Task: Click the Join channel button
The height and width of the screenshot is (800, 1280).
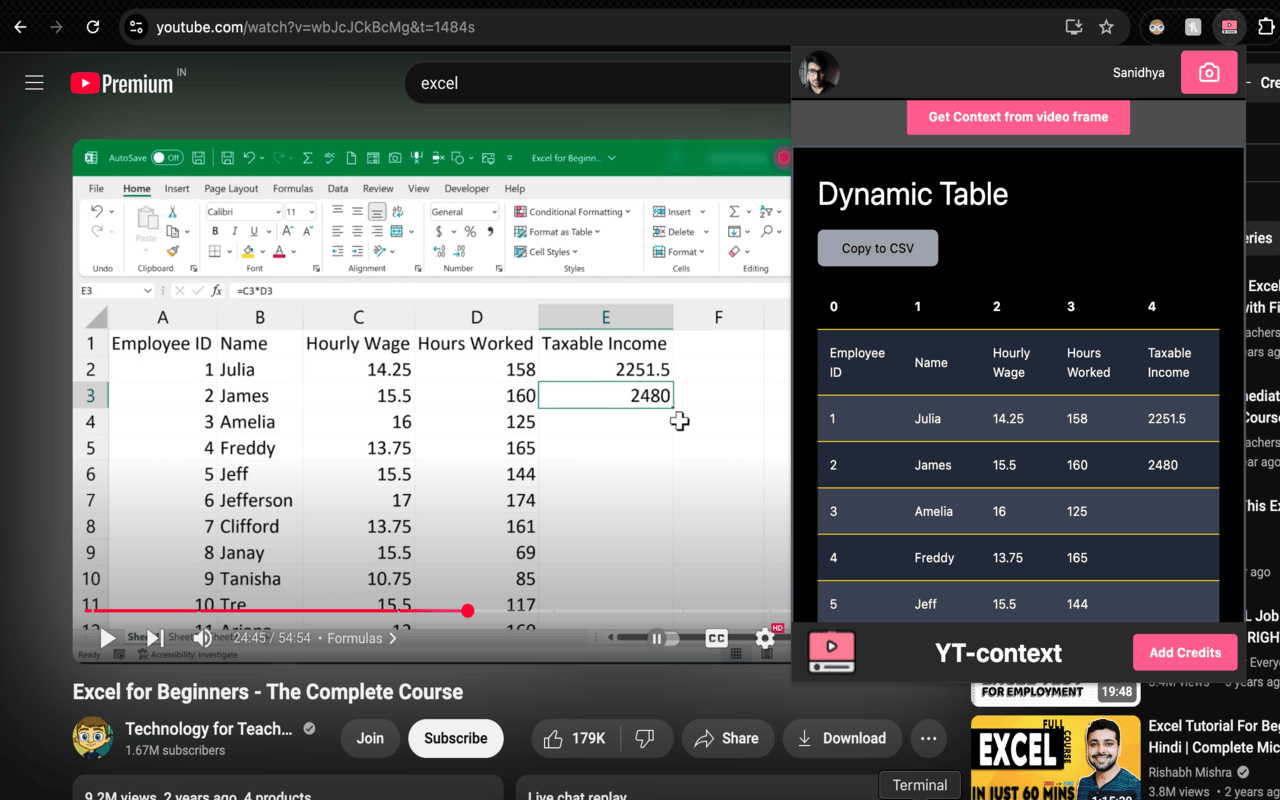Action: [x=370, y=738]
